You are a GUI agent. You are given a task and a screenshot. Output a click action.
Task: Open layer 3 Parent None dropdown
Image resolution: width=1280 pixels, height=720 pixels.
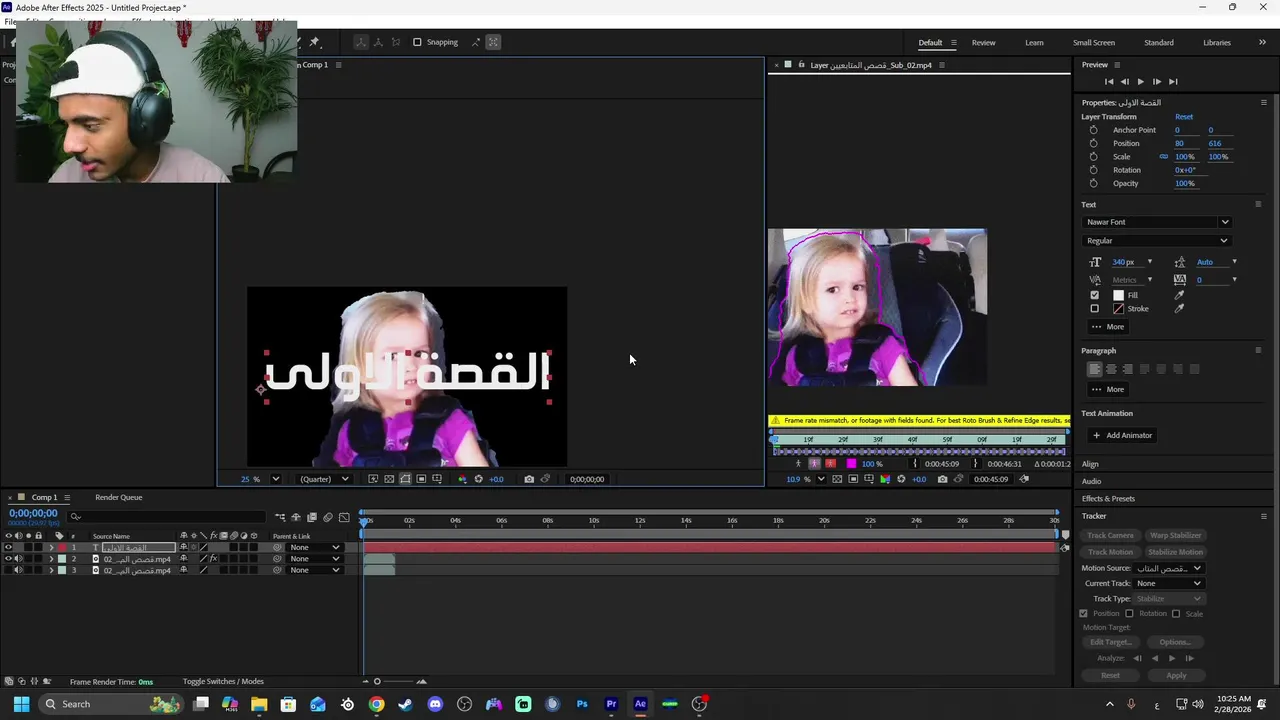pyautogui.click(x=314, y=570)
